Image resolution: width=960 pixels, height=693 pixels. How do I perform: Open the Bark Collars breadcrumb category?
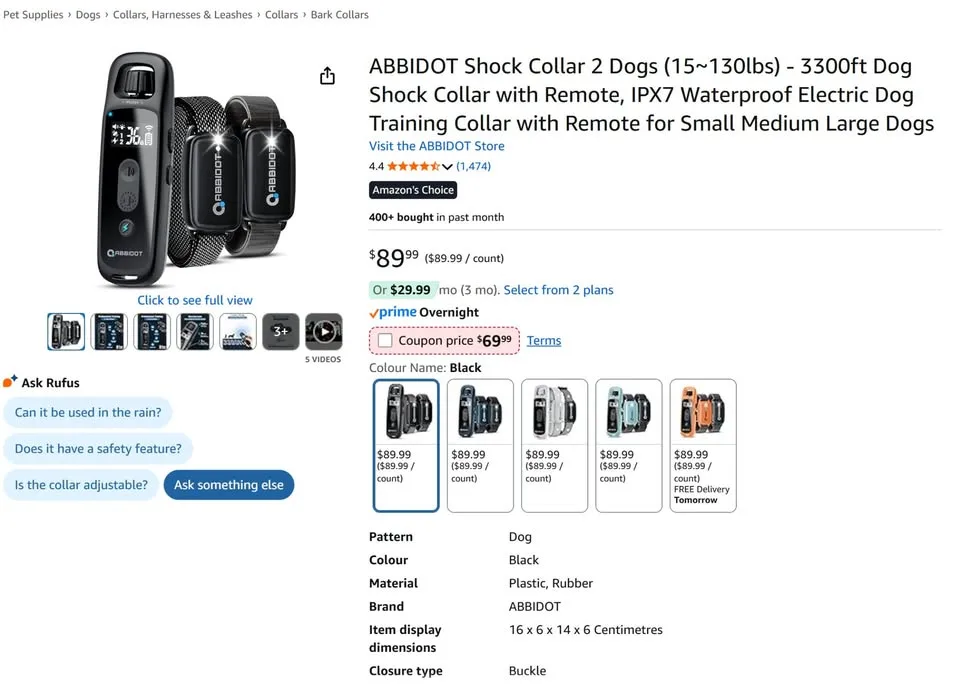tap(339, 15)
